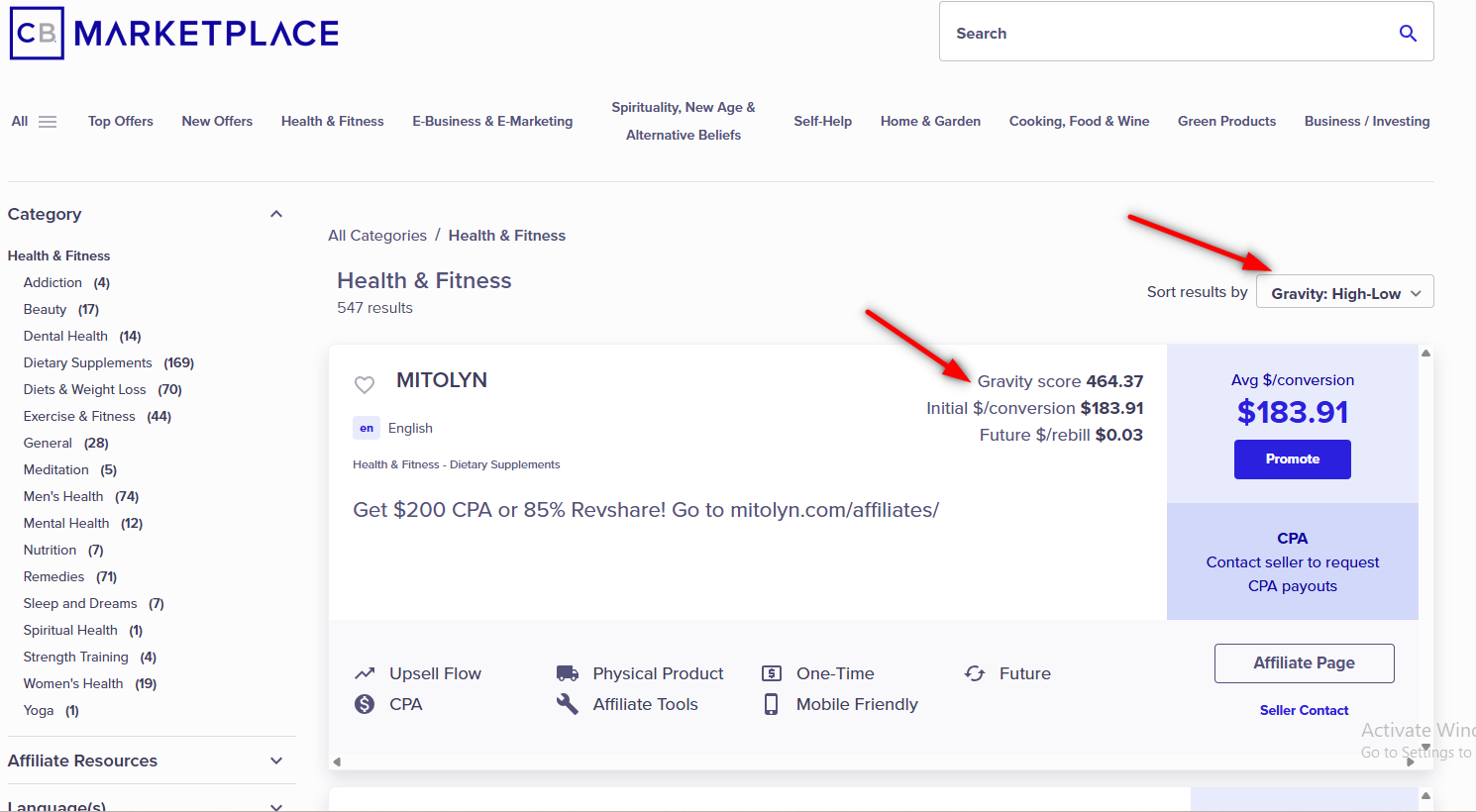Click the CPA dollar coin icon

(365, 704)
